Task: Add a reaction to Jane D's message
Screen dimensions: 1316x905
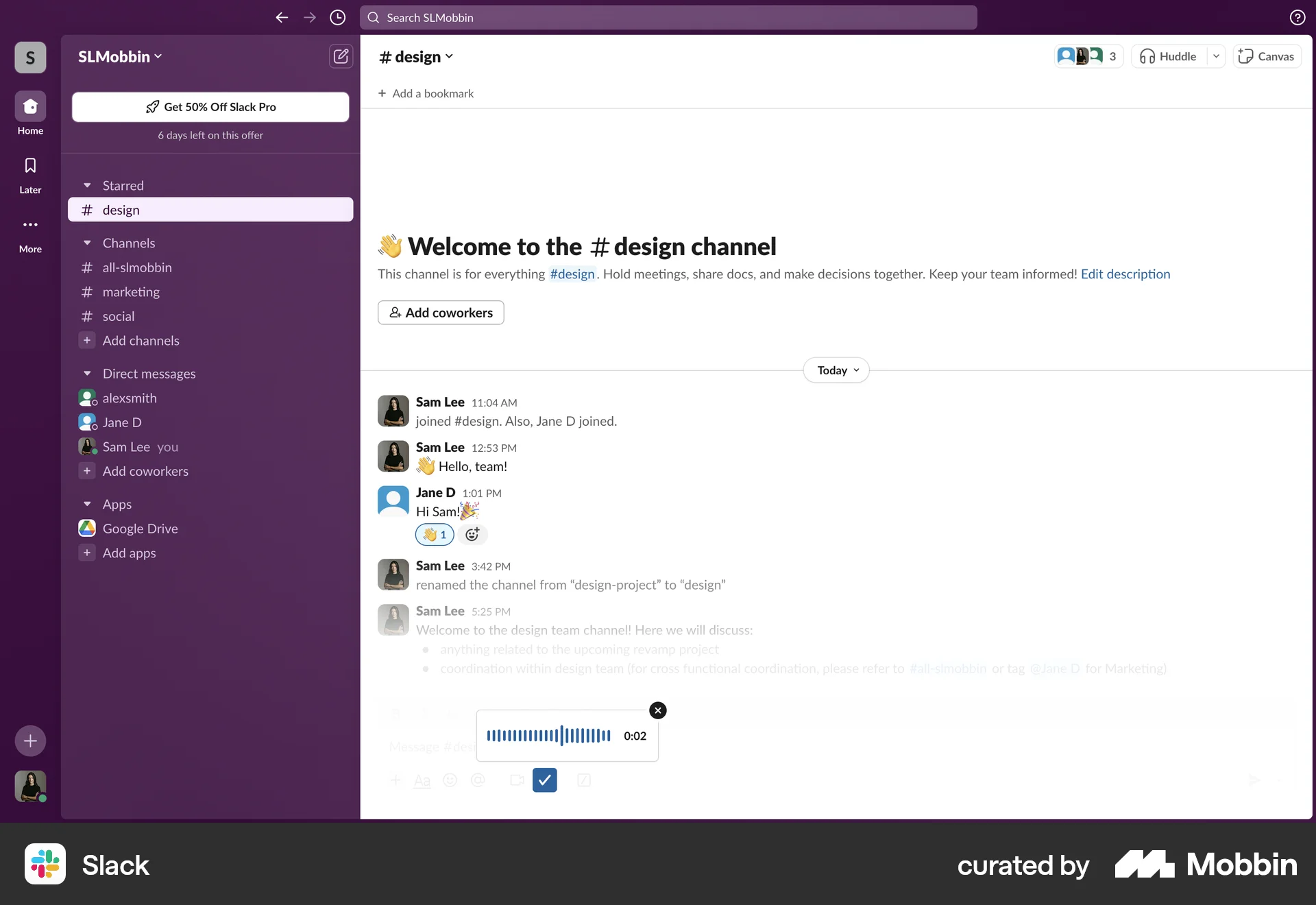Action: click(472, 535)
